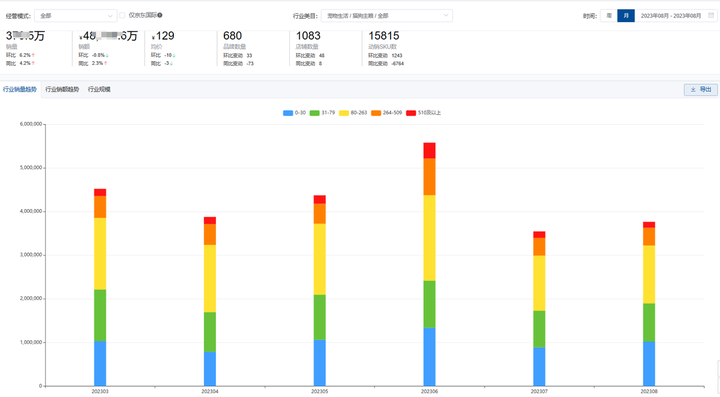The width and height of the screenshot is (720, 397).
Task: Click the green segment of the 202304 bar
Action: [x=210, y=332]
